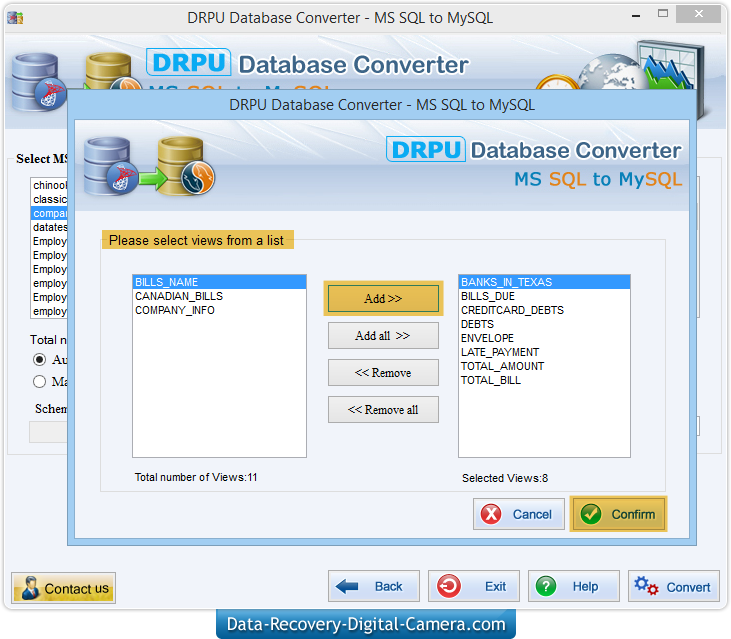The width and height of the screenshot is (731, 639).
Task: Click Convert in the main window
Action: coord(674,586)
